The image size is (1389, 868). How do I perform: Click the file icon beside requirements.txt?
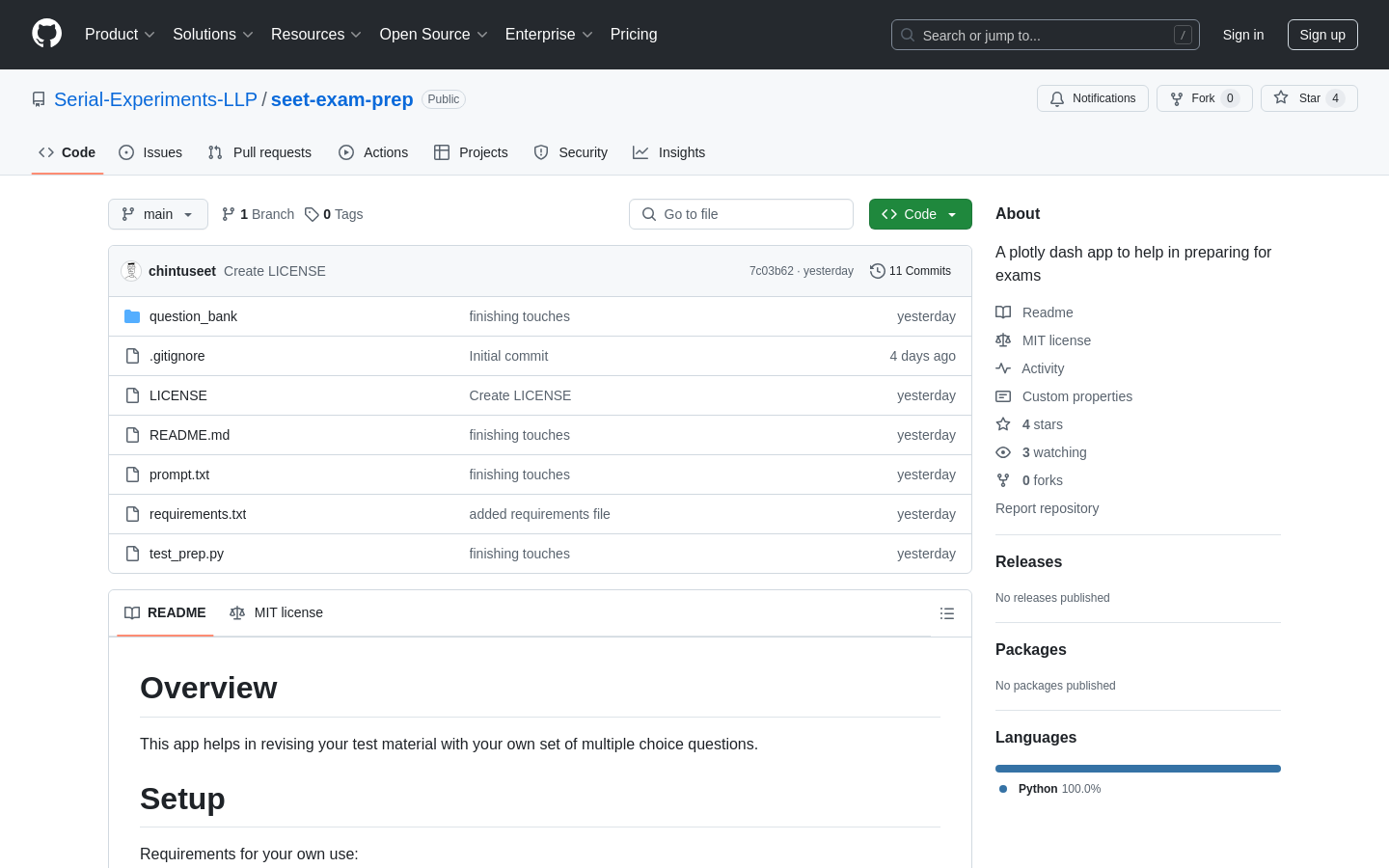tap(132, 514)
